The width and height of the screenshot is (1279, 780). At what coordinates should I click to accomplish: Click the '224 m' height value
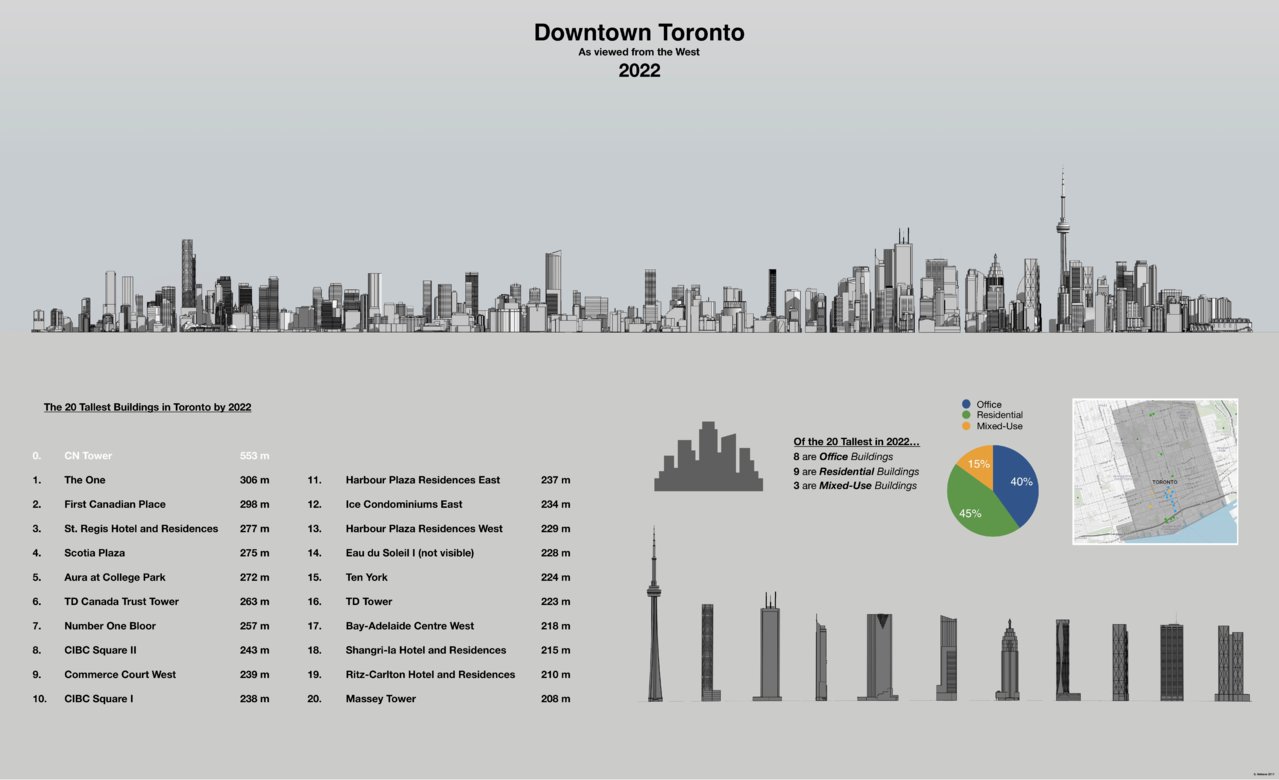point(555,577)
